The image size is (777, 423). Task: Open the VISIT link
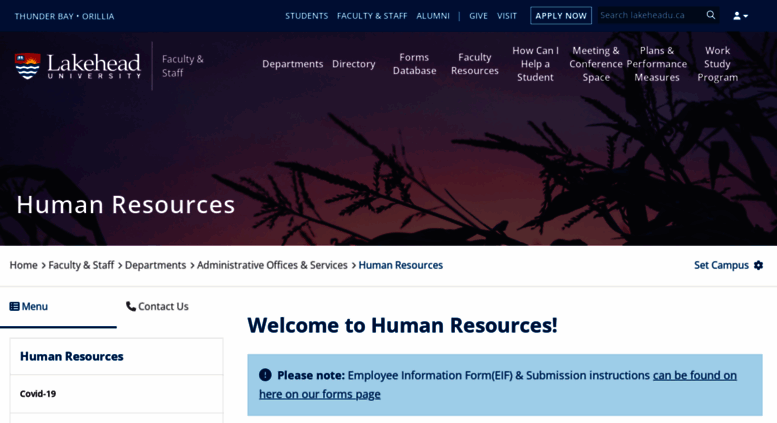point(506,16)
